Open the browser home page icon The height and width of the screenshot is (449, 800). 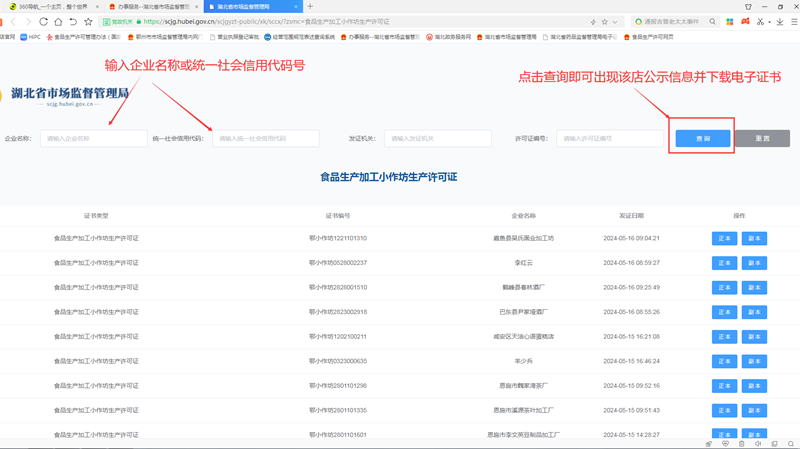tap(58, 21)
